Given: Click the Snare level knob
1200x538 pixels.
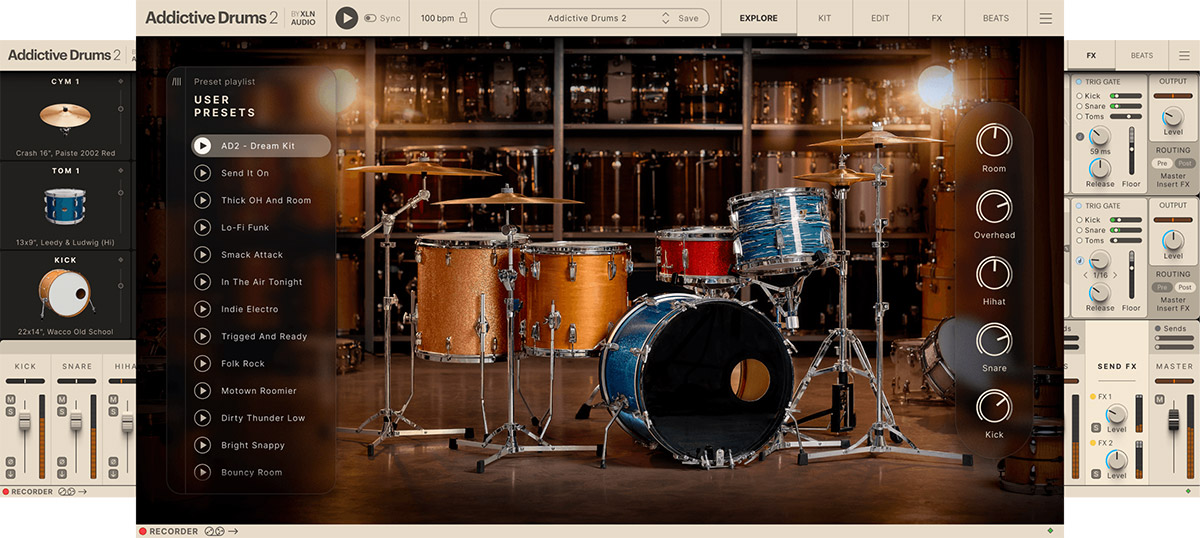Looking at the screenshot, I should [993, 340].
